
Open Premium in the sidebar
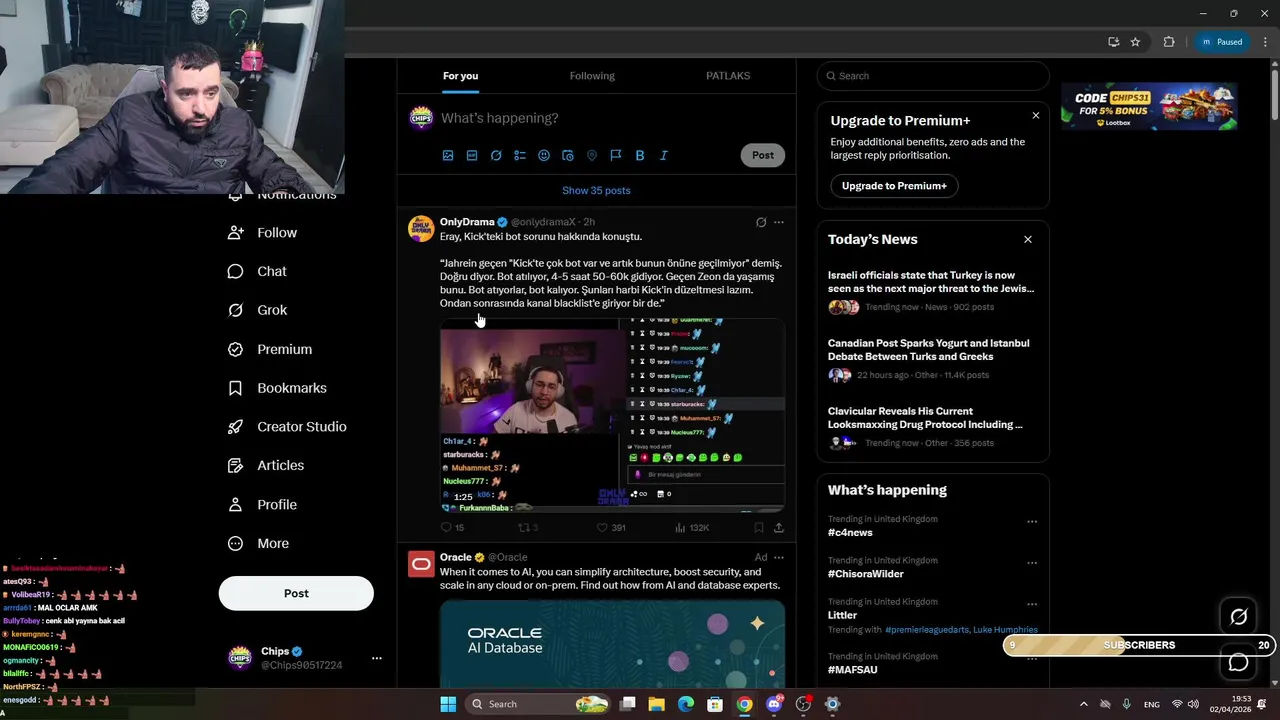click(271, 349)
